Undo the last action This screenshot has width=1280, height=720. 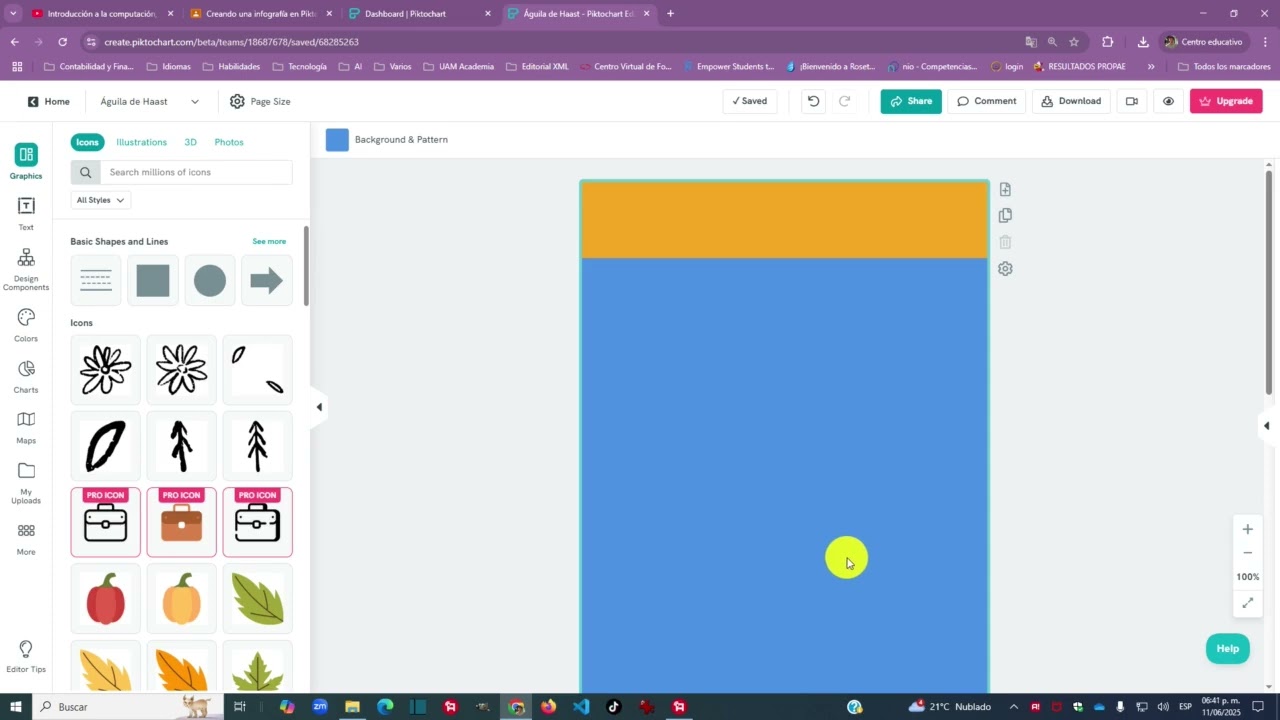[x=813, y=101]
